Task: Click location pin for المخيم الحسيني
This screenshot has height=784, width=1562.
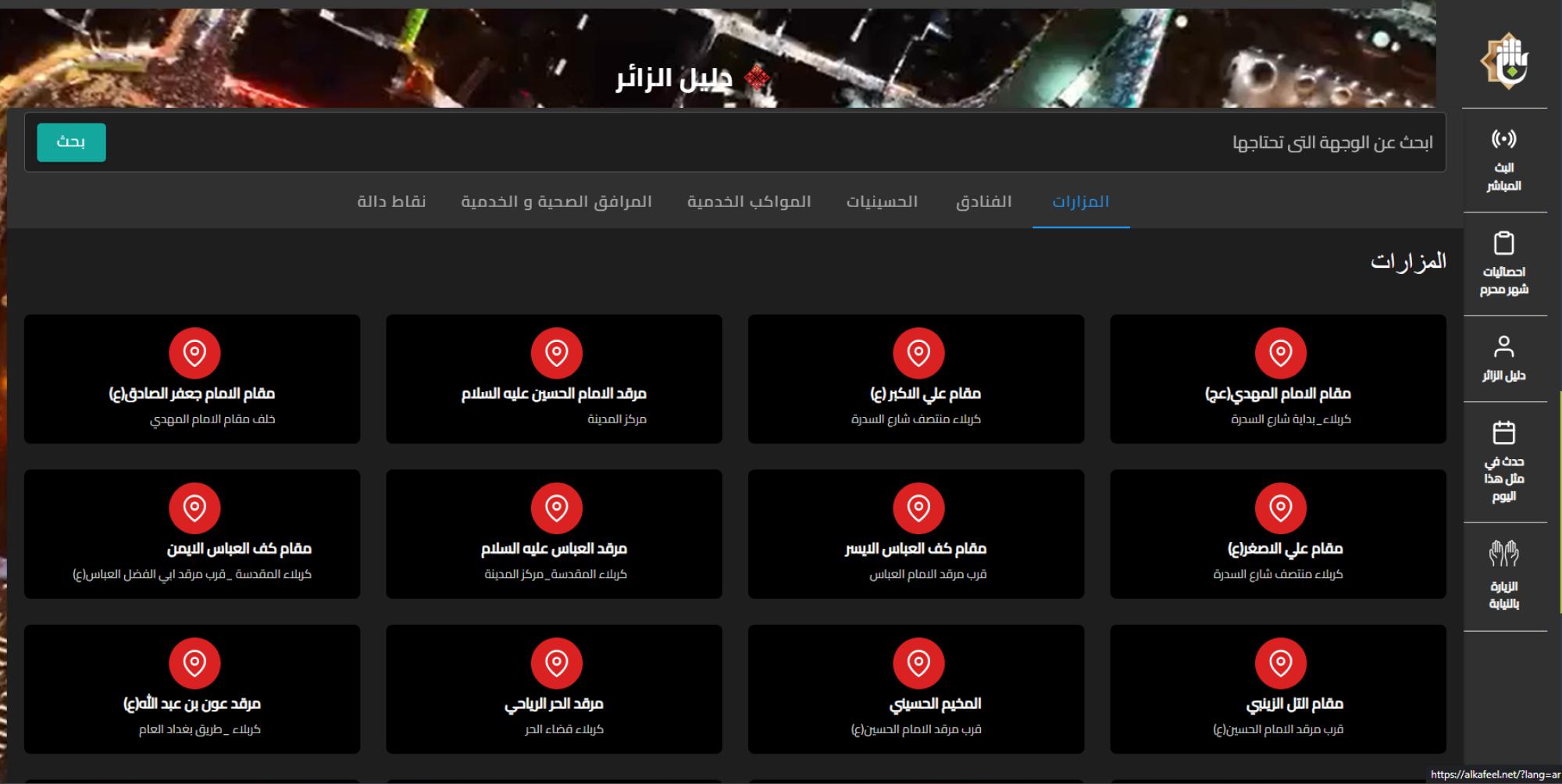Action: [x=918, y=663]
